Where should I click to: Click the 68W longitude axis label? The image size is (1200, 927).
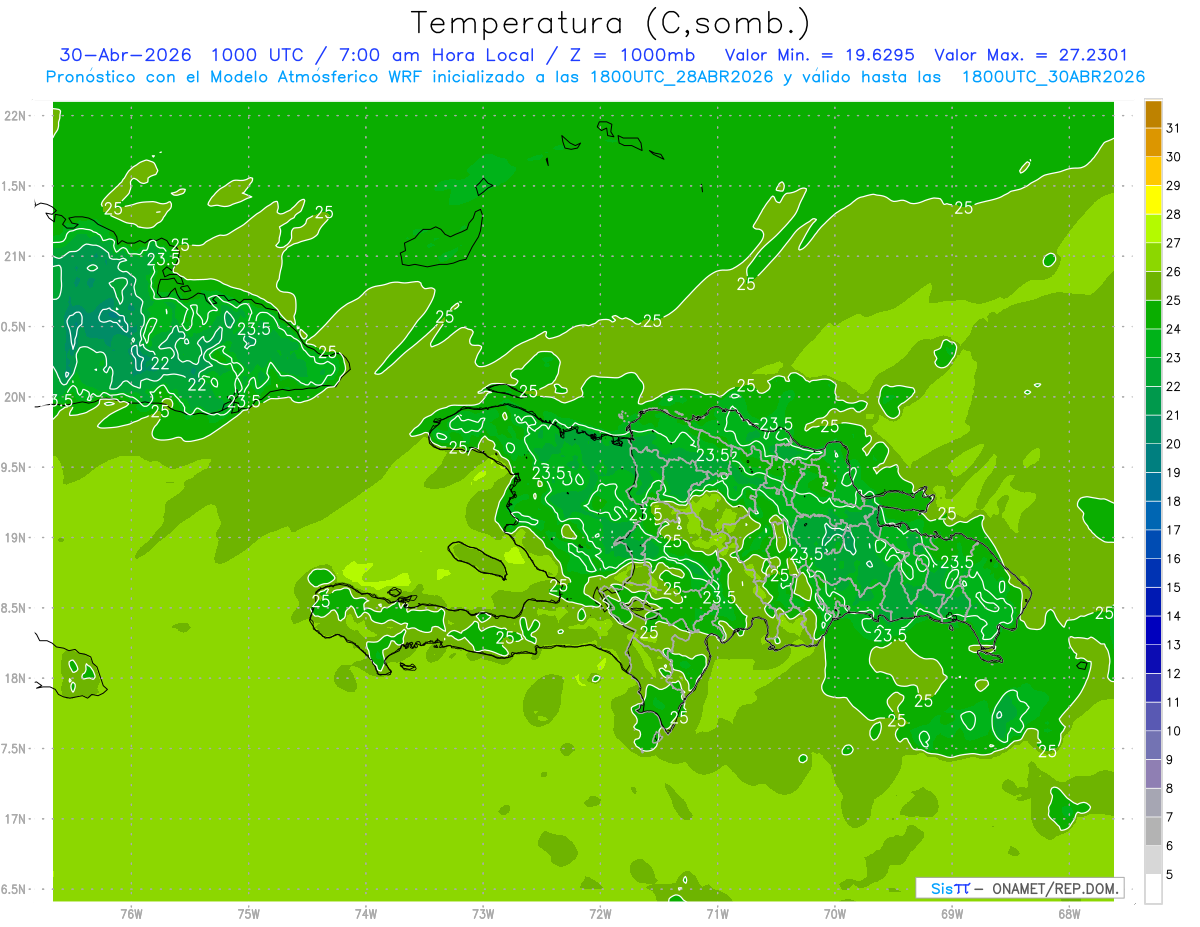point(1069,913)
